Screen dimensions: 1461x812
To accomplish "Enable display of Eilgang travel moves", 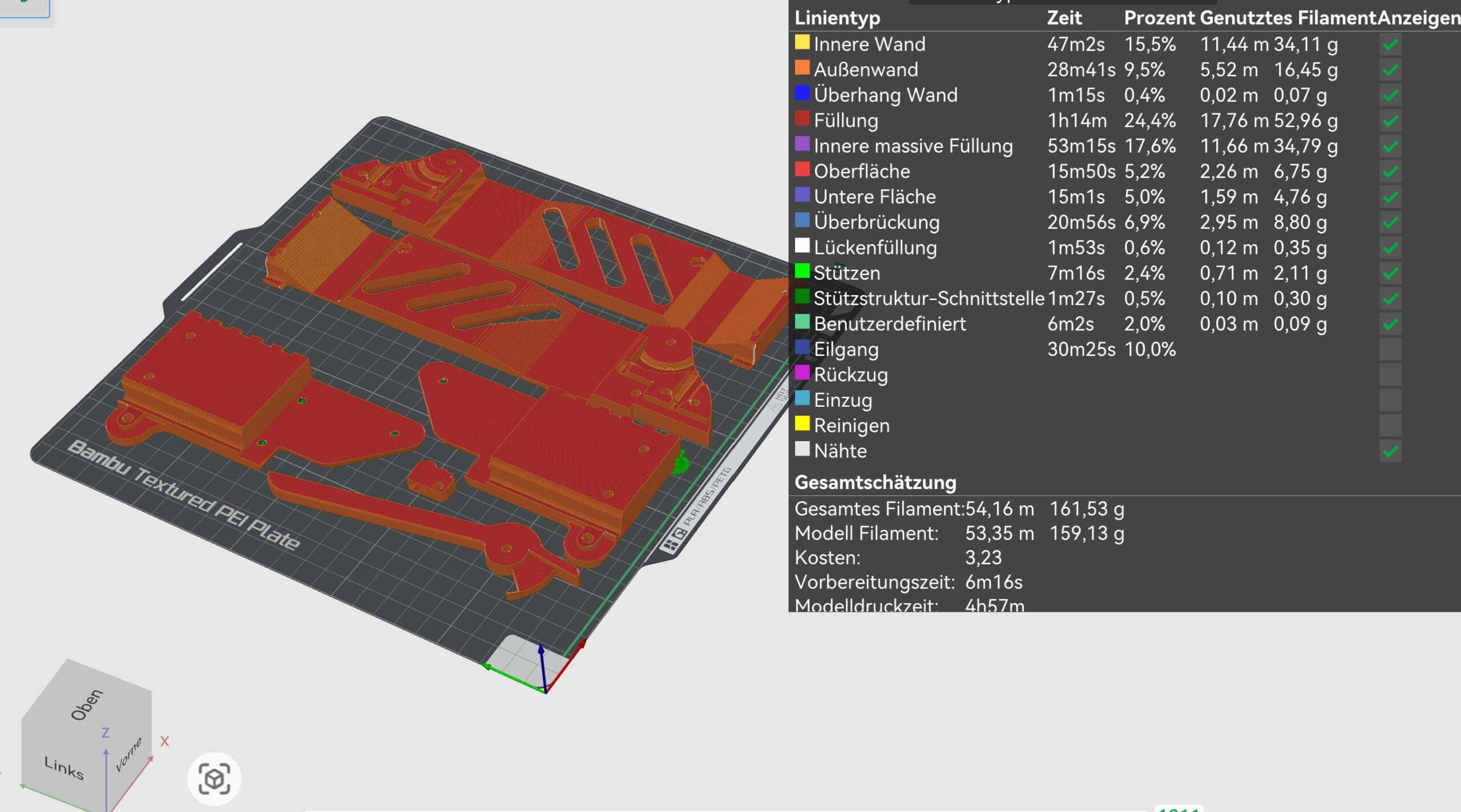I will tap(1390, 349).
